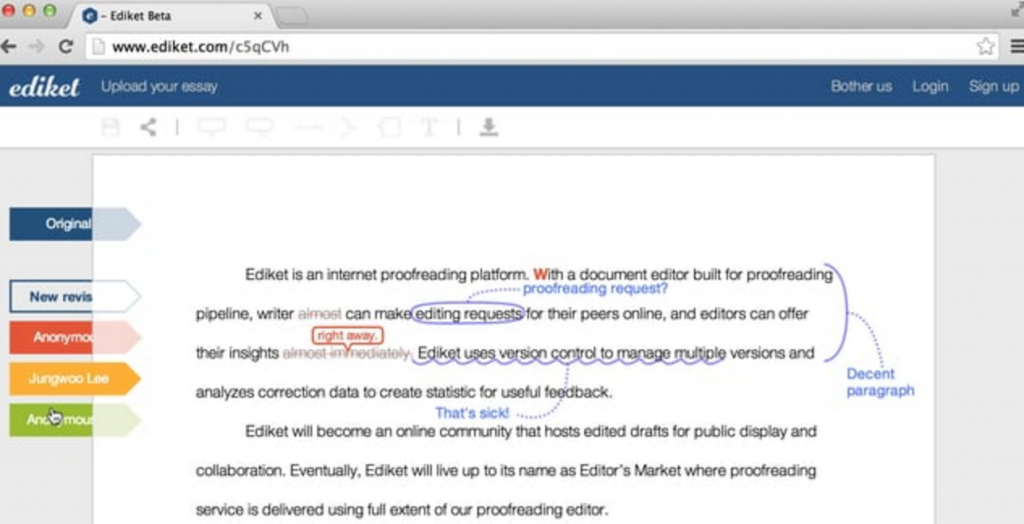Image resolution: width=1024 pixels, height=524 pixels.
Task: Select the speech bubble comment tool
Action: tap(212, 127)
